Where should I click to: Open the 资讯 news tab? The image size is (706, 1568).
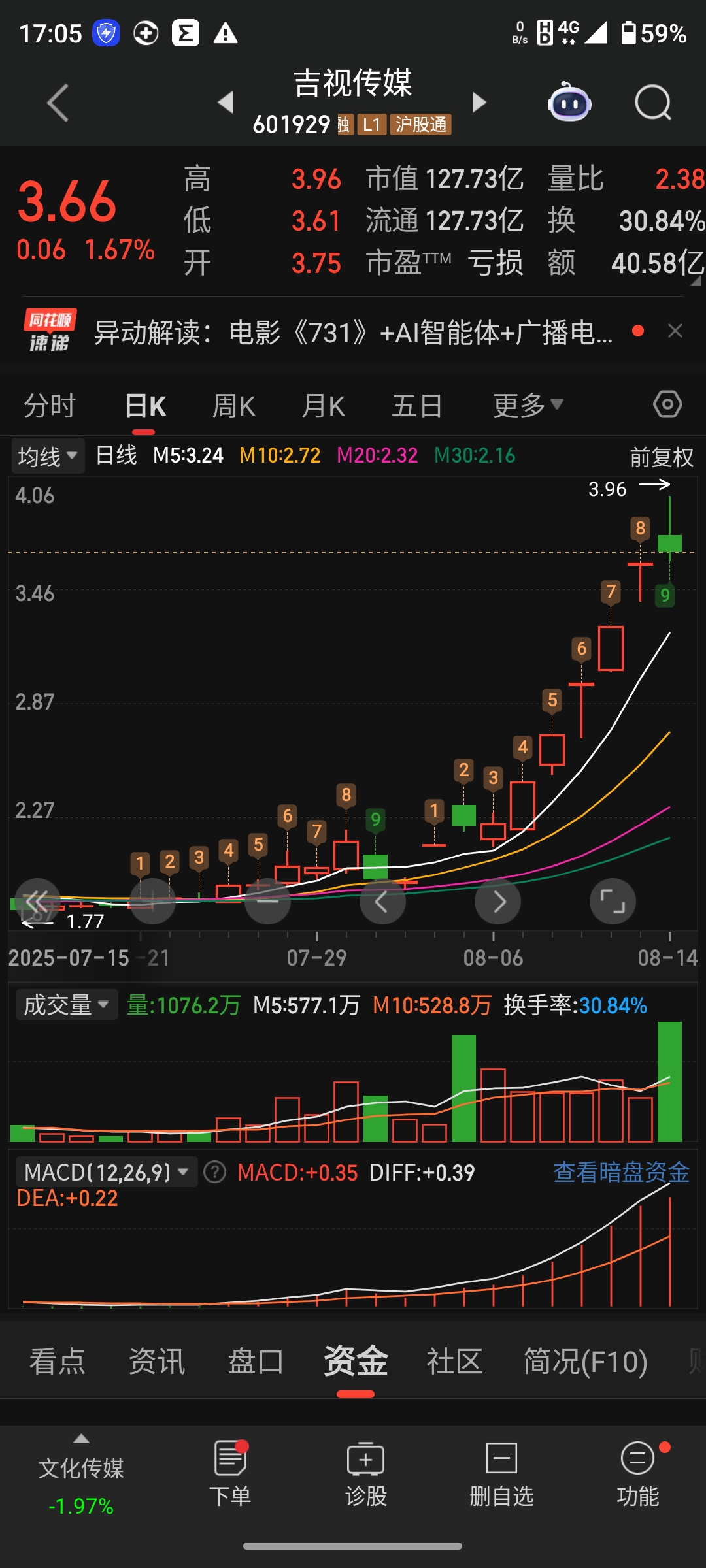(x=157, y=1362)
